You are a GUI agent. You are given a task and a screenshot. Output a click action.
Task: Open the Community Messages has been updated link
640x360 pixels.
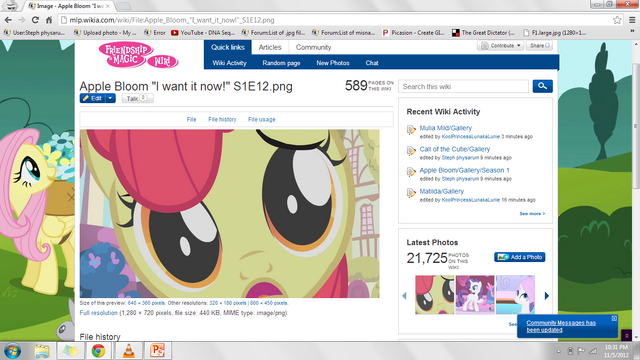pos(561,326)
